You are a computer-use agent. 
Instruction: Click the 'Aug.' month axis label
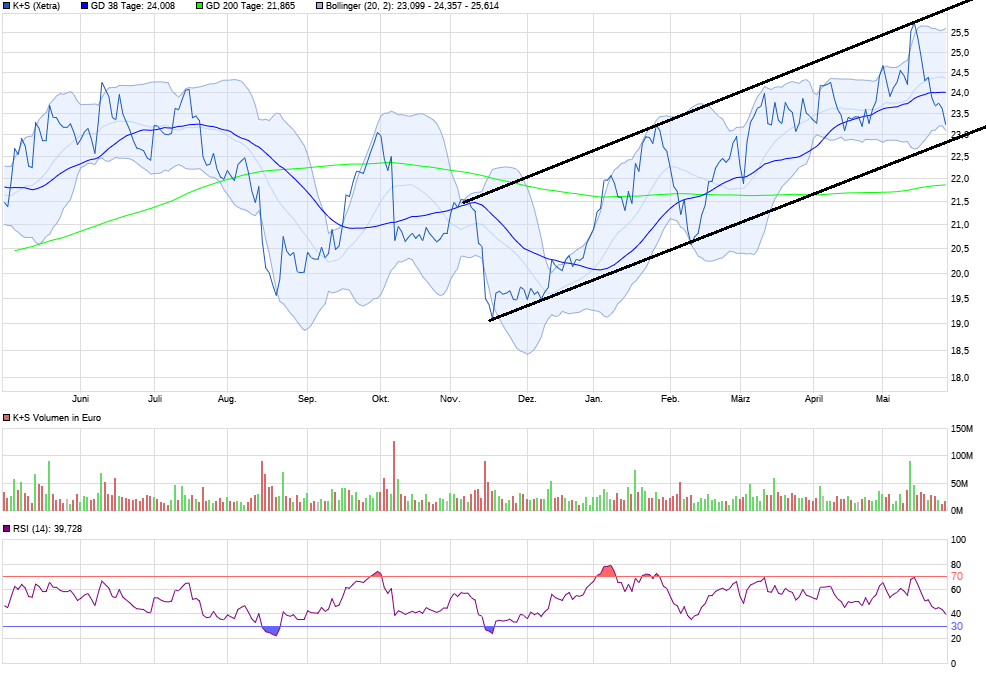(227, 399)
